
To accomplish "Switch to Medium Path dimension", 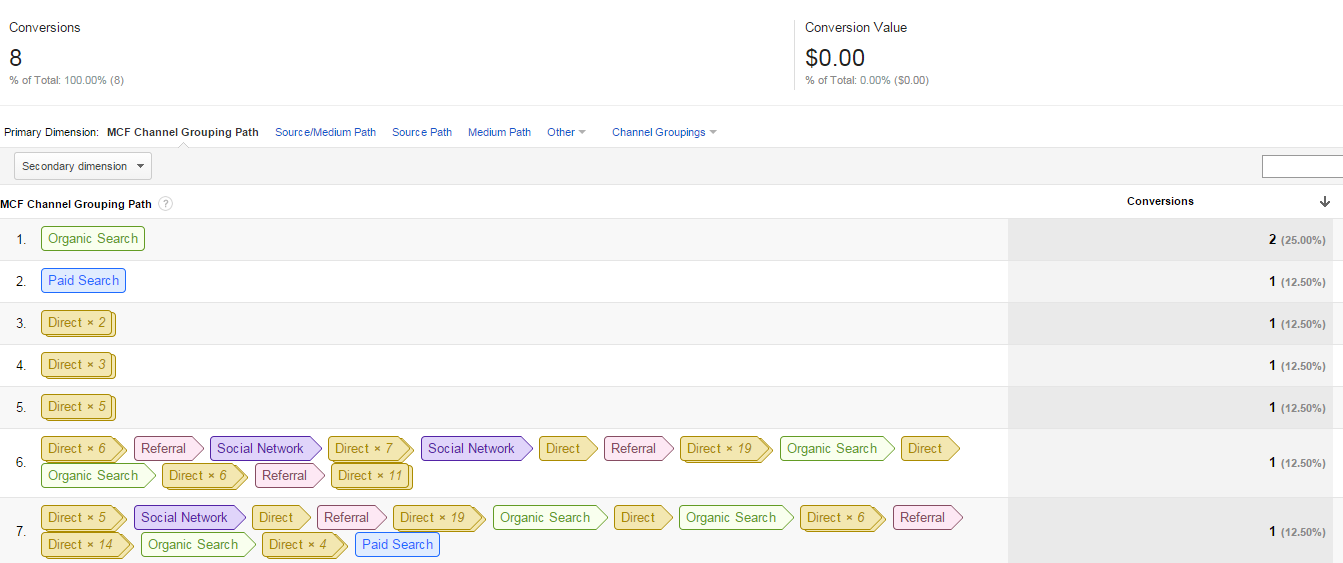I will click(499, 132).
